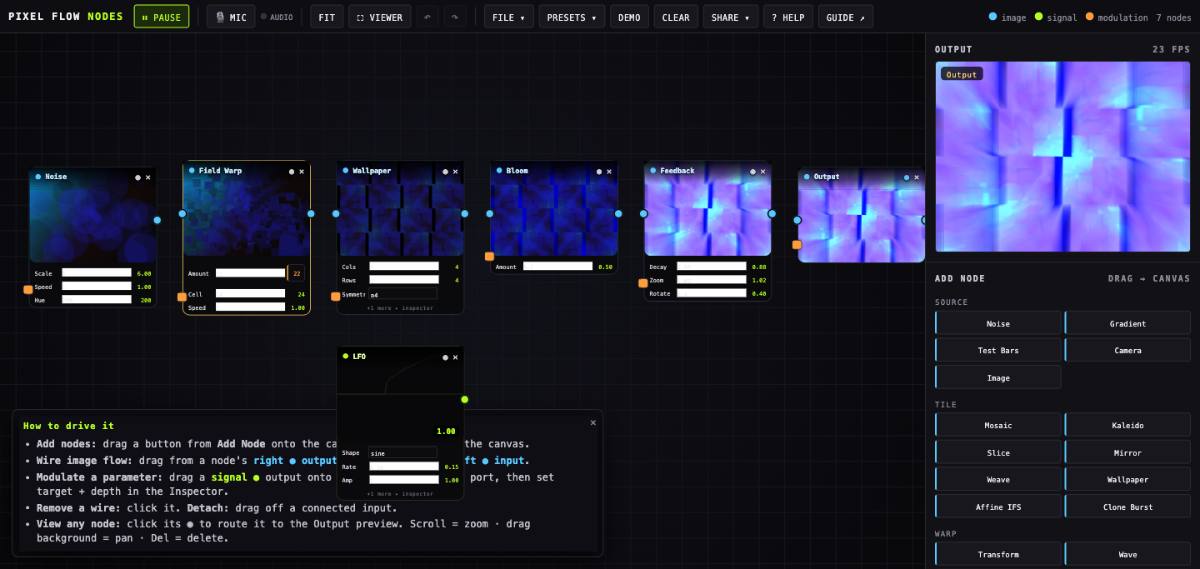Open the PRESETS dropdown

pyautogui.click(x=571, y=17)
